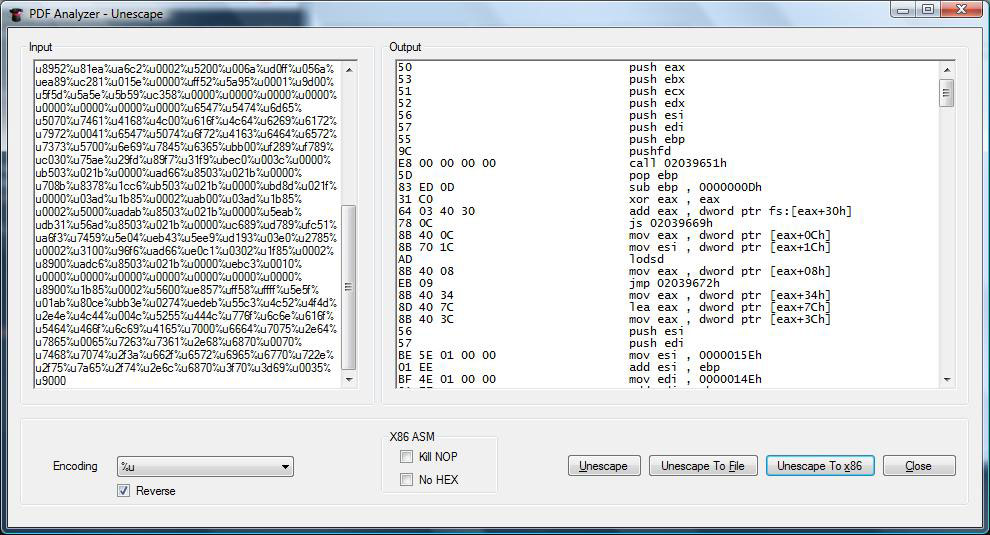Click the Output pane scrollbar thumb

(x=946, y=92)
